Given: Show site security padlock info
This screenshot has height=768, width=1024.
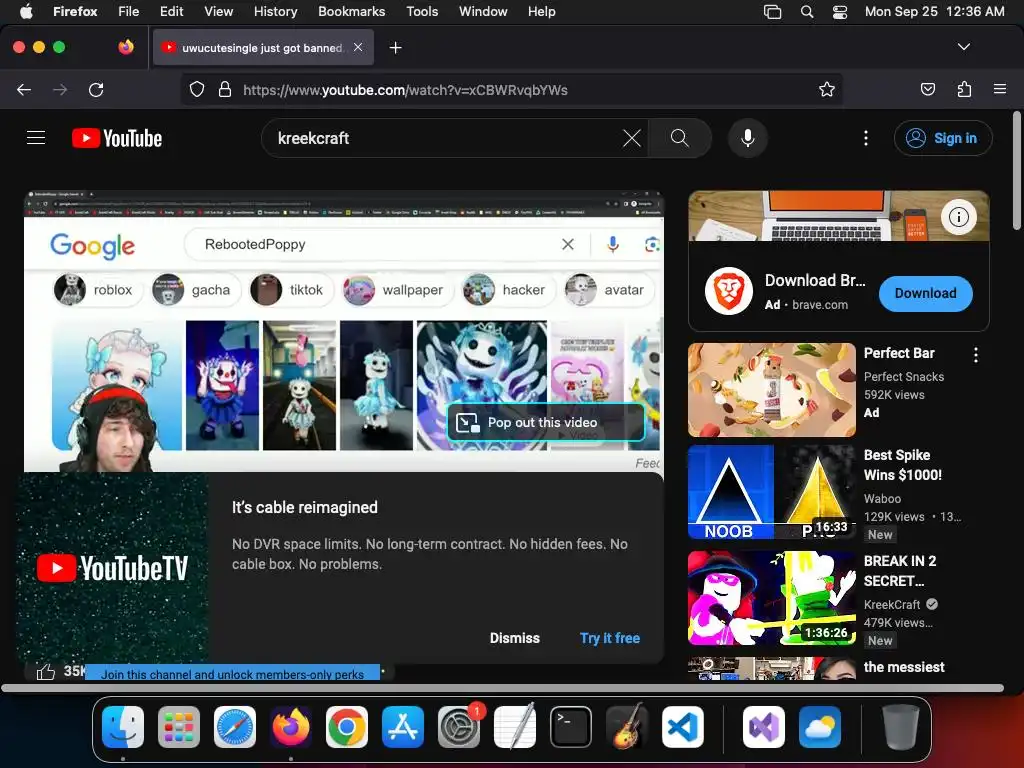Looking at the screenshot, I should 225,89.
